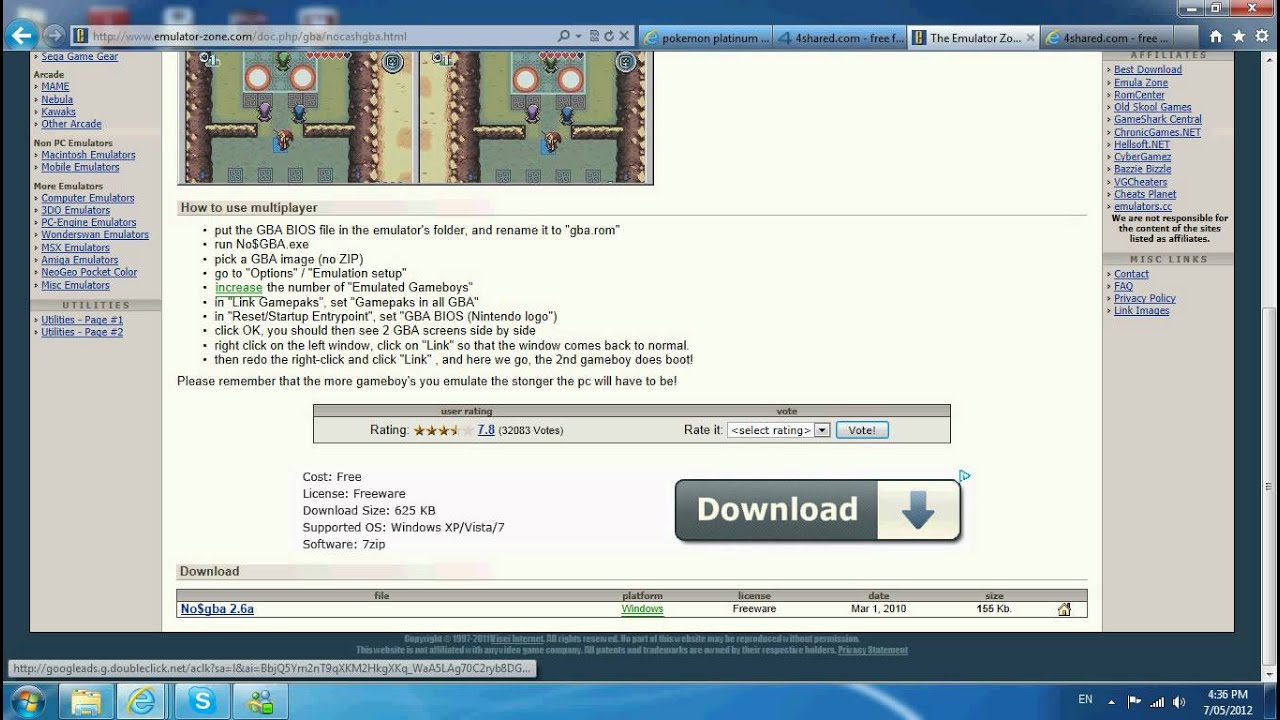
Task: Click the left game screenshot thumbnail
Action: [297, 117]
